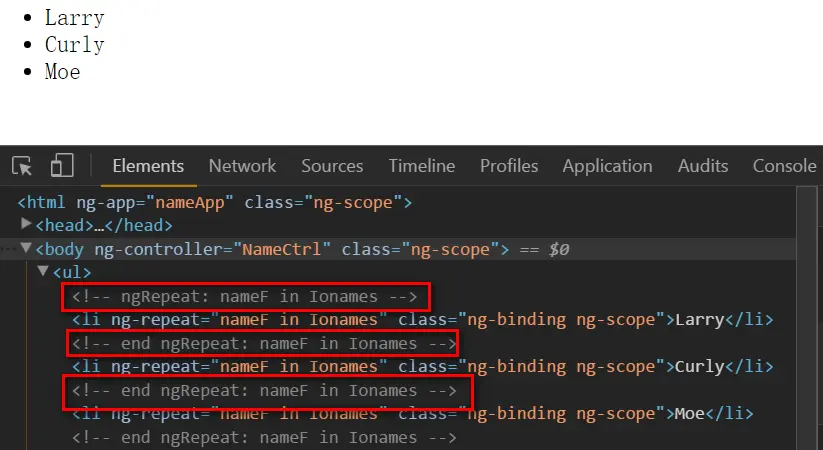Select the ul tag label

tap(72, 272)
